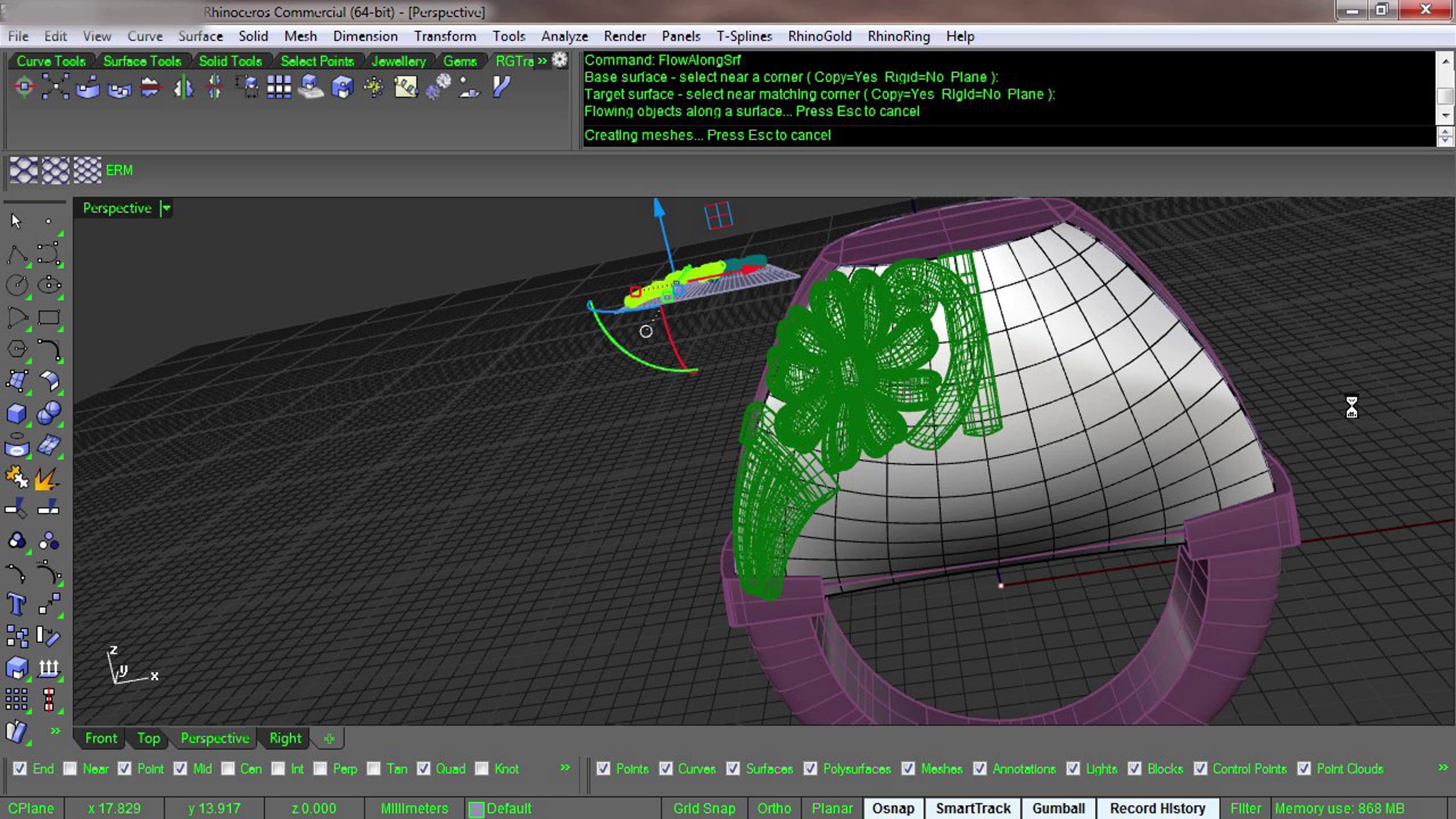The width and height of the screenshot is (1456, 819).
Task: Switch to the Top viewport tab
Action: (x=148, y=738)
